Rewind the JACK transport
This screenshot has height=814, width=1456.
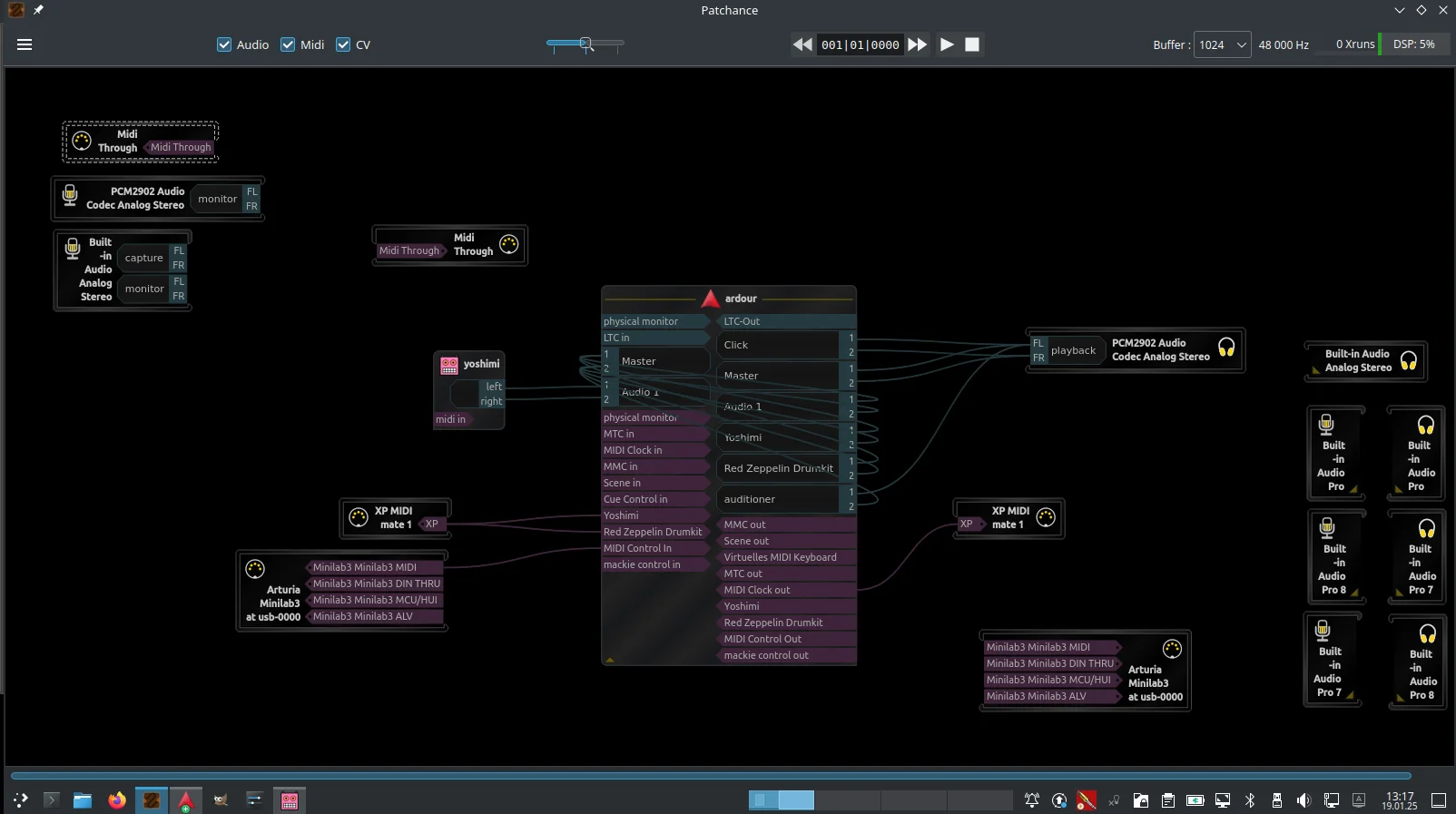pyautogui.click(x=802, y=44)
